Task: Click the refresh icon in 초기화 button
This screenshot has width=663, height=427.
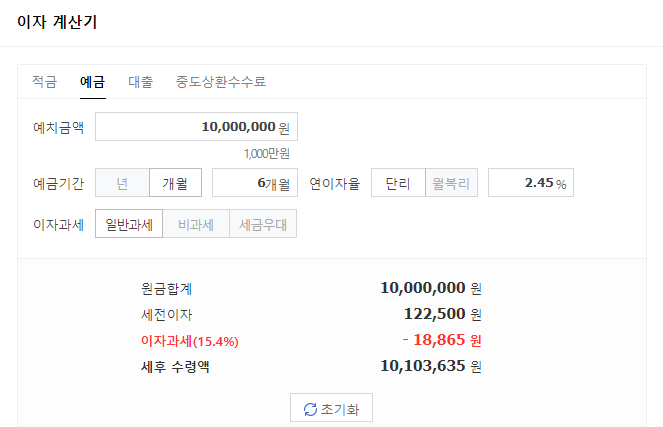Action: coord(310,409)
